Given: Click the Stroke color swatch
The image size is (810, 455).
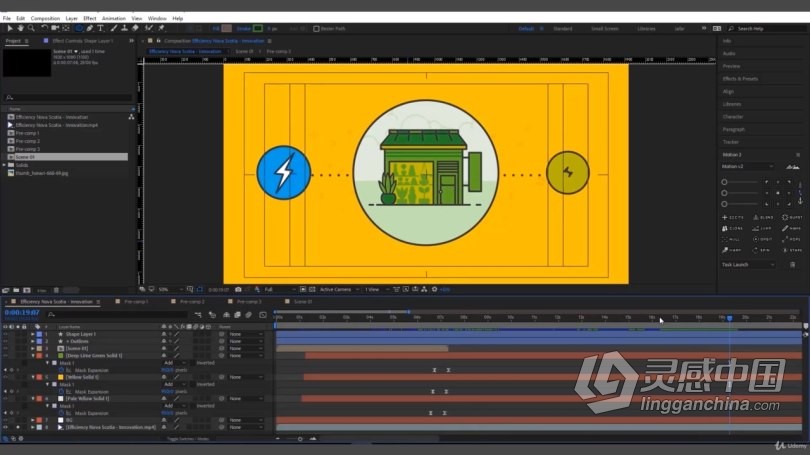Looking at the screenshot, I should [258, 29].
